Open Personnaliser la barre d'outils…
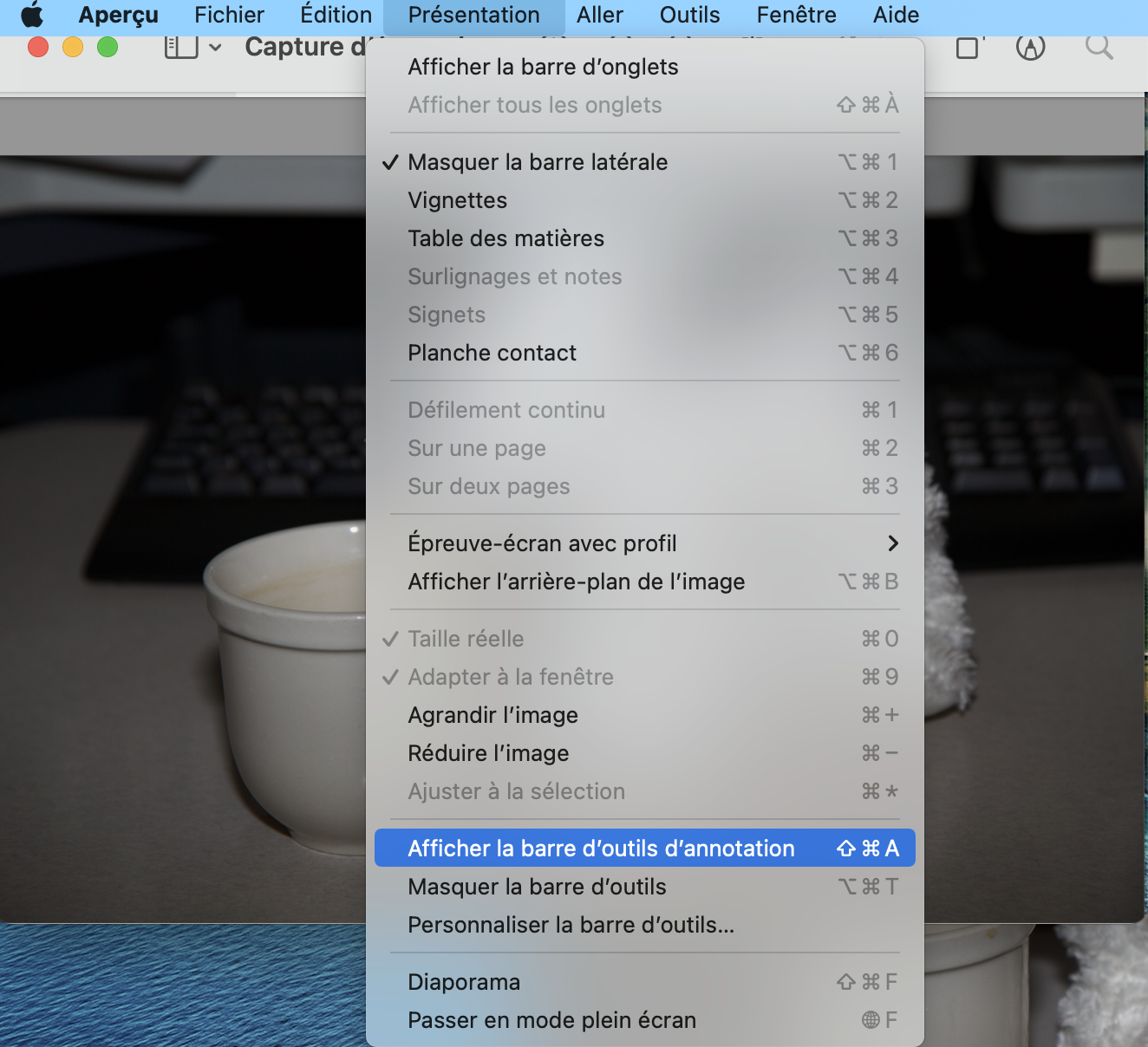Screen dimensions: 1148x1047 coord(645,925)
